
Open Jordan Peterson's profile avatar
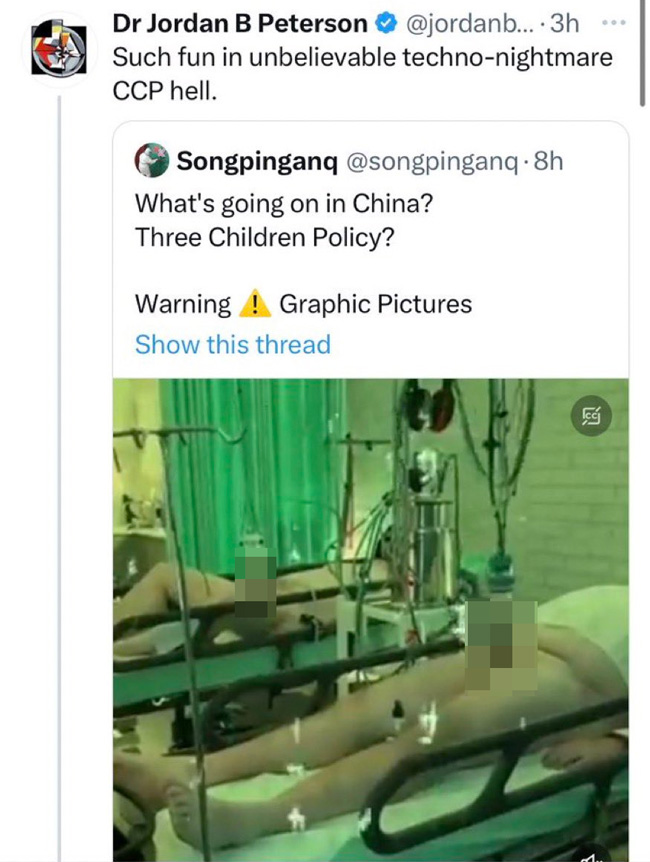[56, 47]
